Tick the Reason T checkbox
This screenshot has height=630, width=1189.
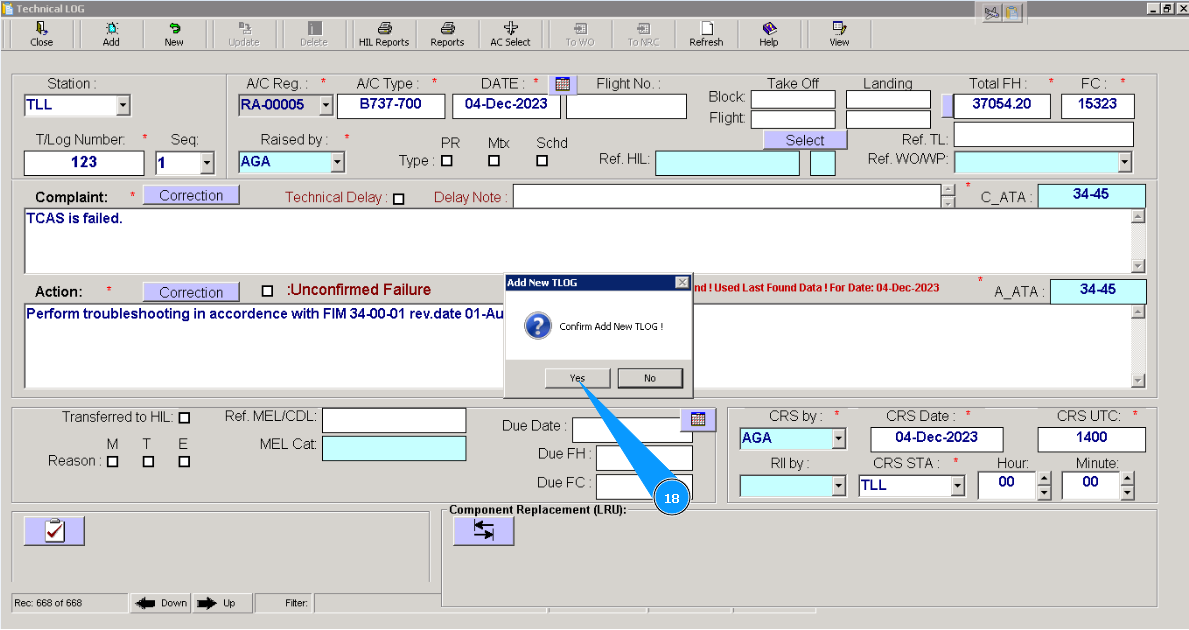(x=149, y=461)
